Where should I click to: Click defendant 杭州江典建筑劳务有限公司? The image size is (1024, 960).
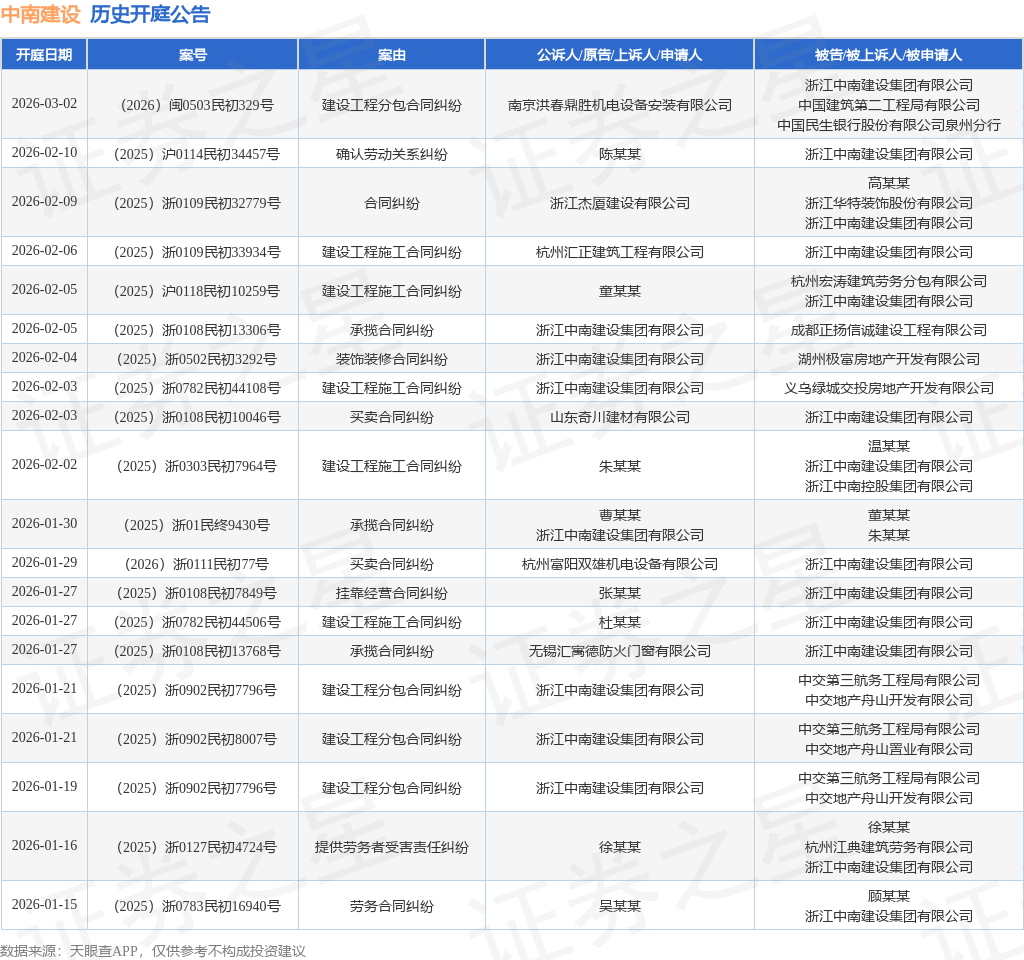click(889, 847)
